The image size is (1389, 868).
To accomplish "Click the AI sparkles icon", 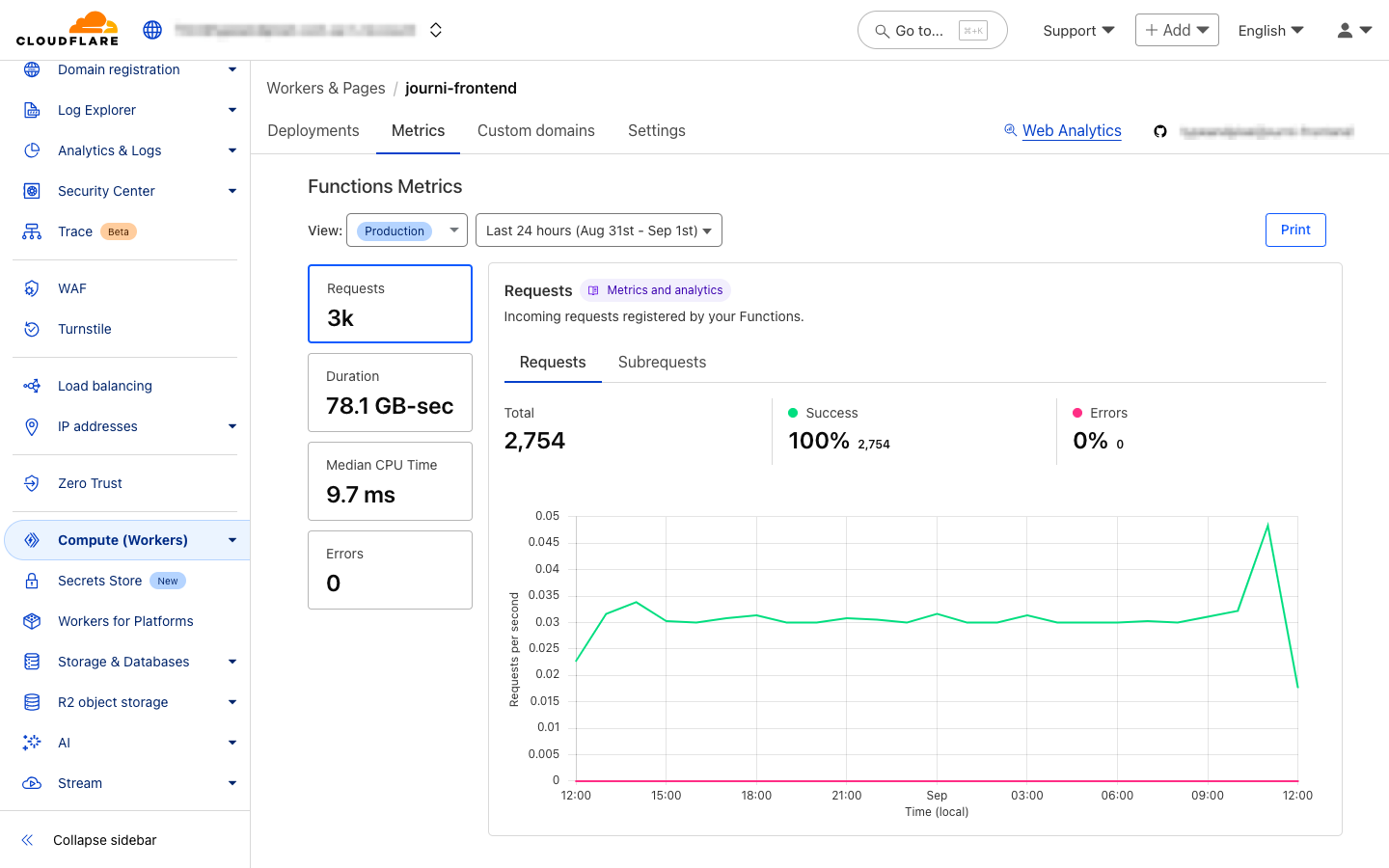I will click(32, 743).
